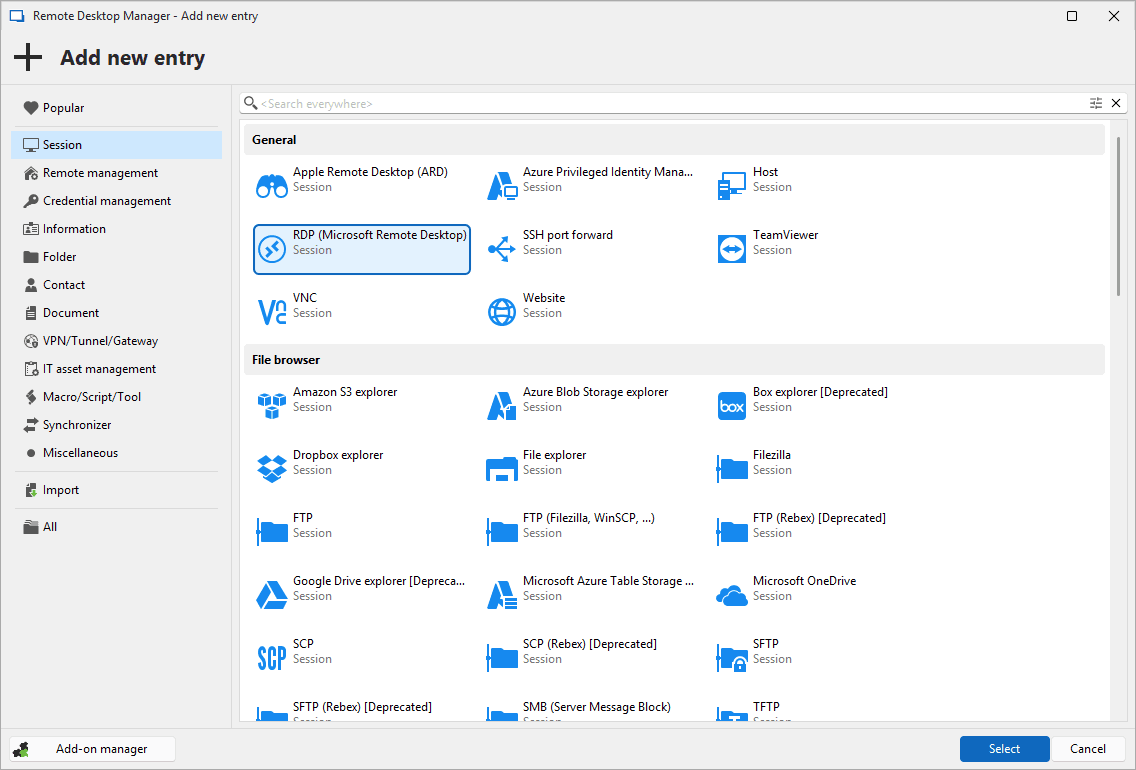
Task: Open search filter options icon
Action: tap(1096, 103)
